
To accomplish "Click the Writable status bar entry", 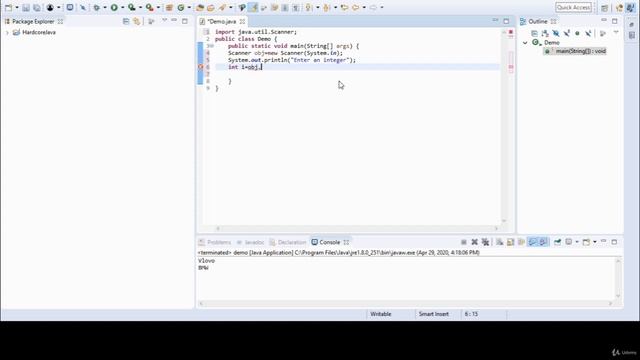I will 380,314.
